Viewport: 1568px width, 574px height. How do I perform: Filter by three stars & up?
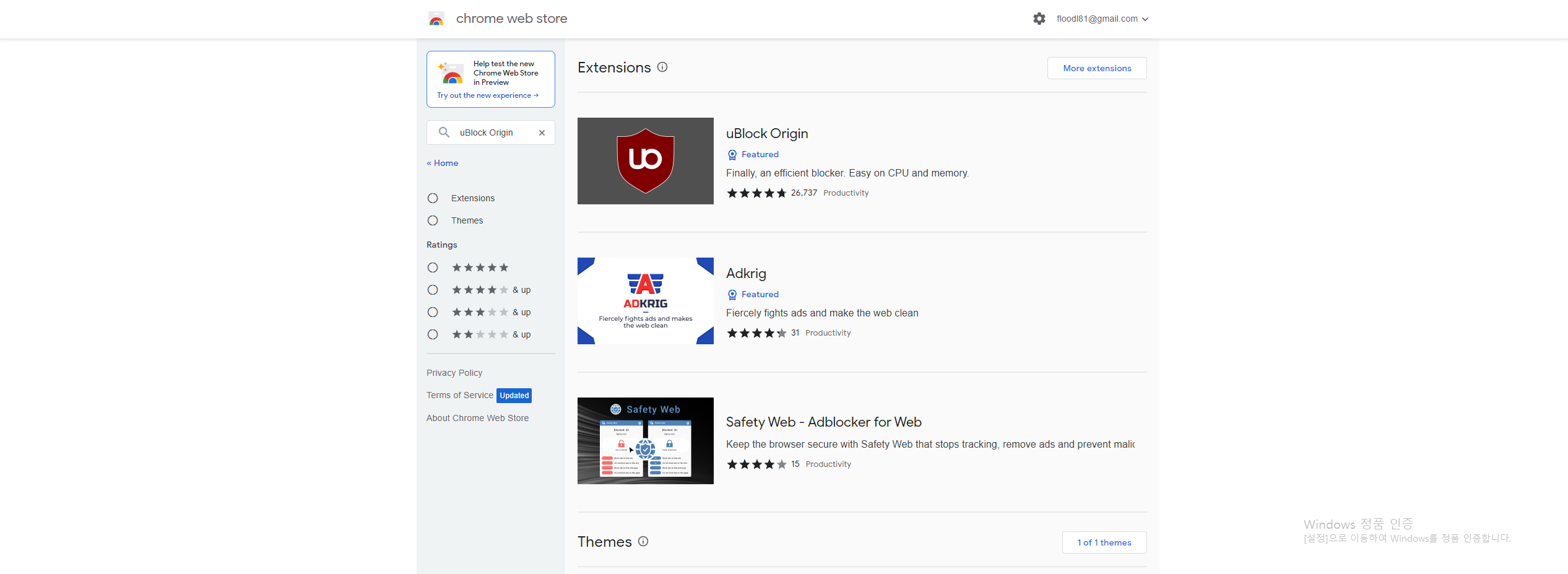pyautogui.click(x=433, y=312)
